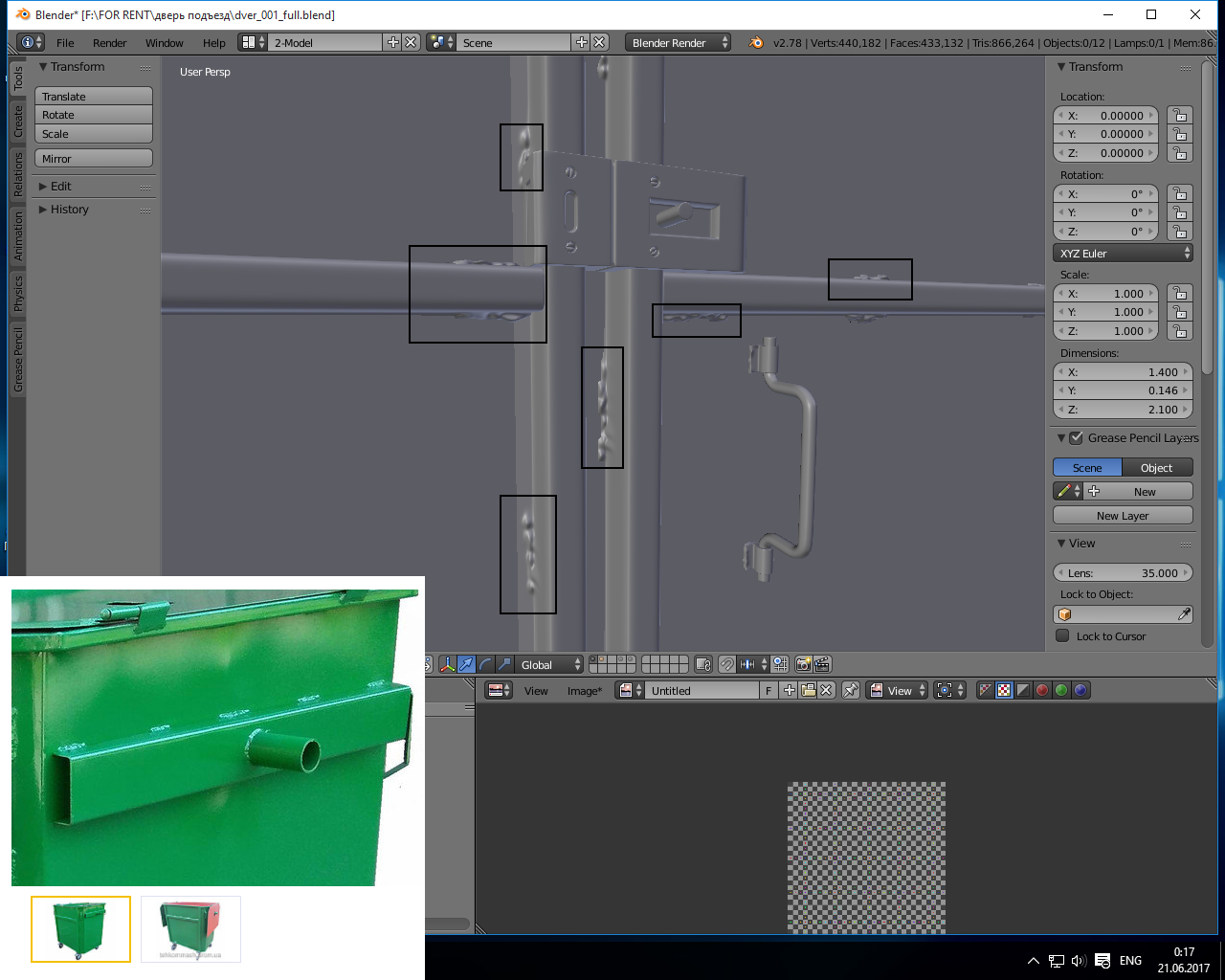Click the OpenGL render animation clapperboard icon

(821, 664)
